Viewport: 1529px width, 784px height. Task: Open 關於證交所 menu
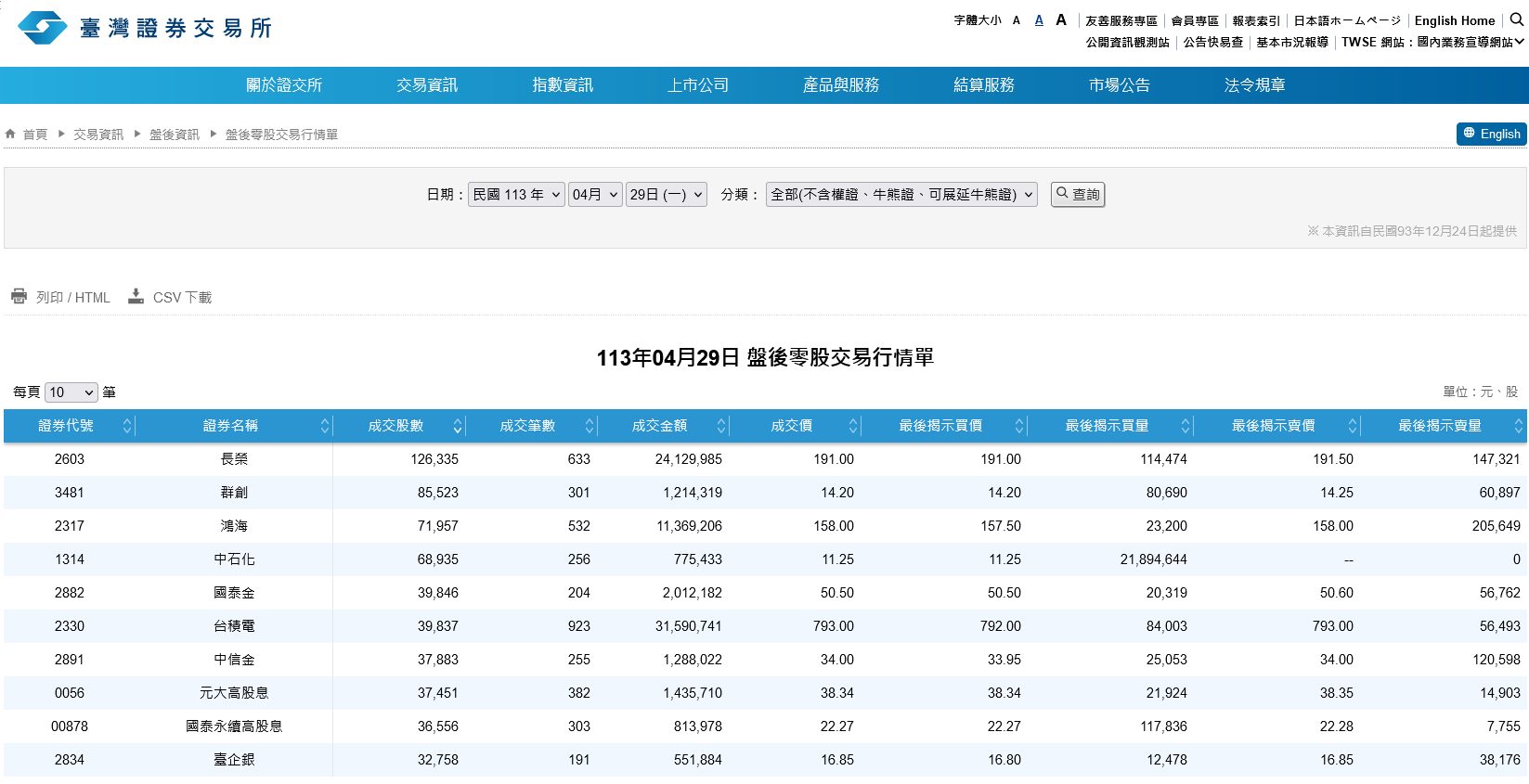(x=284, y=85)
